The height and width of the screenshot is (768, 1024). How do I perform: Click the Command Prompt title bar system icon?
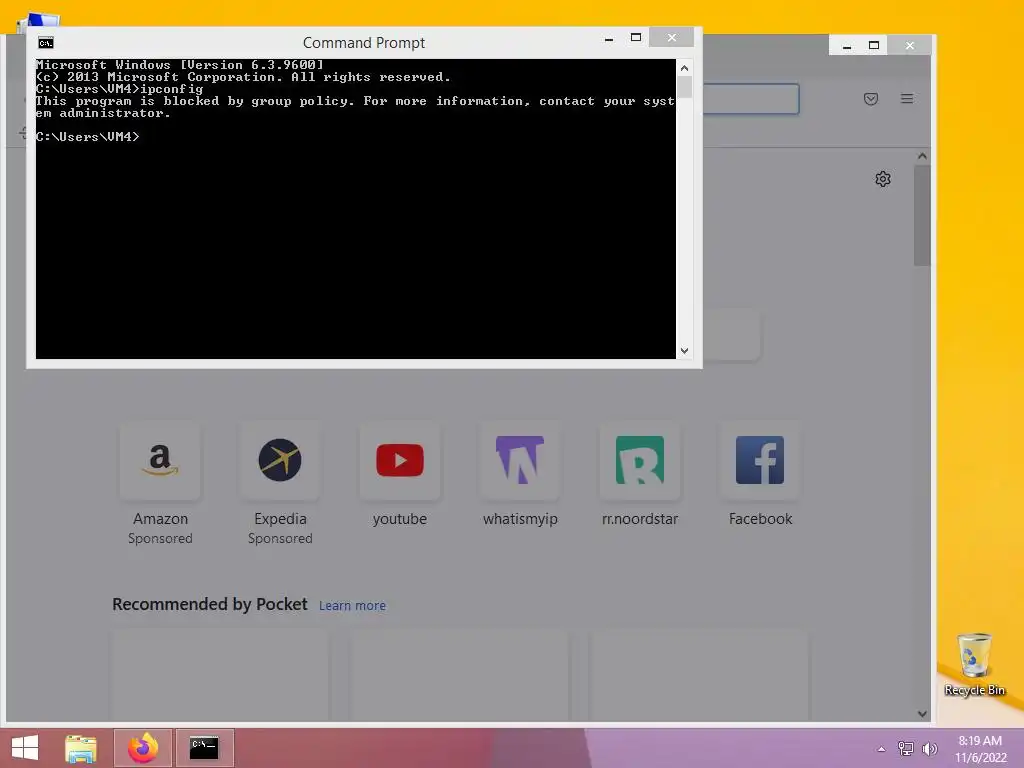coord(46,43)
